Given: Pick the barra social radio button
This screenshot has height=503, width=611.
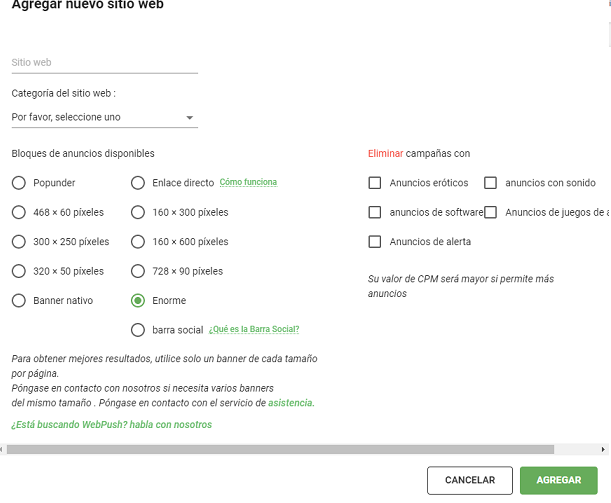Looking at the screenshot, I should click(138, 330).
